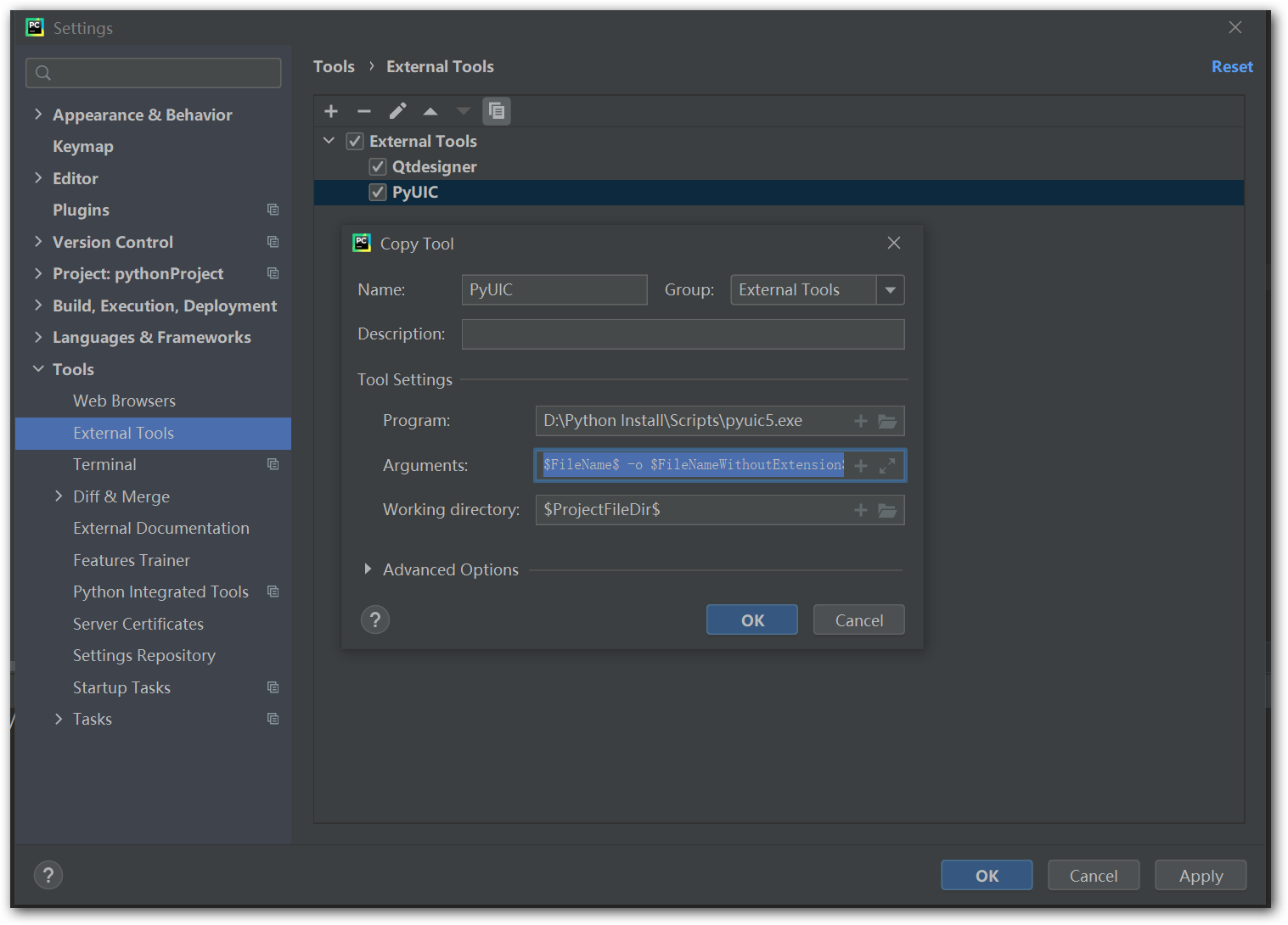This screenshot has height=925, width=1288.
Task: Click project-level icon beside Project: pythonProject
Action: [x=273, y=273]
